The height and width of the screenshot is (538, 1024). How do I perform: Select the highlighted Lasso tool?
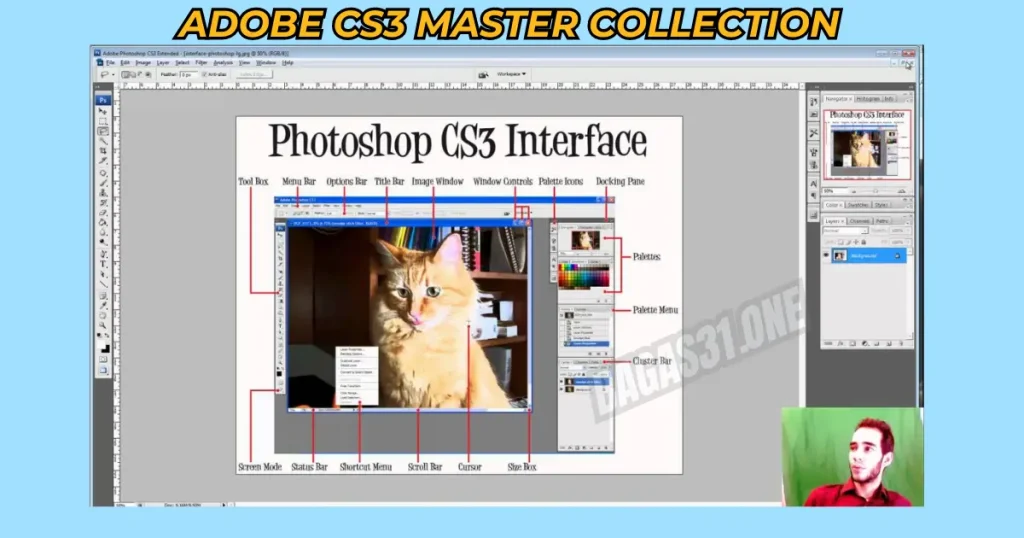point(103,131)
